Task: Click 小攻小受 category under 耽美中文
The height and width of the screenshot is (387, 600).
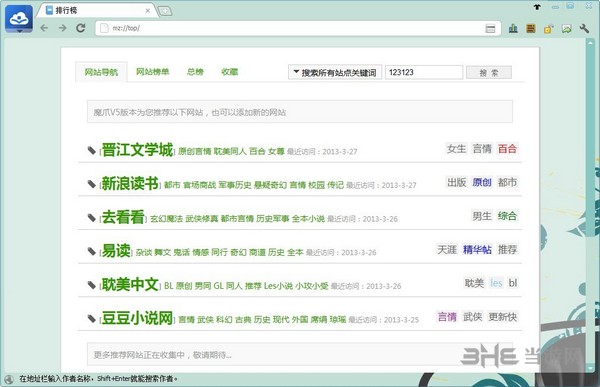Action: [312, 286]
